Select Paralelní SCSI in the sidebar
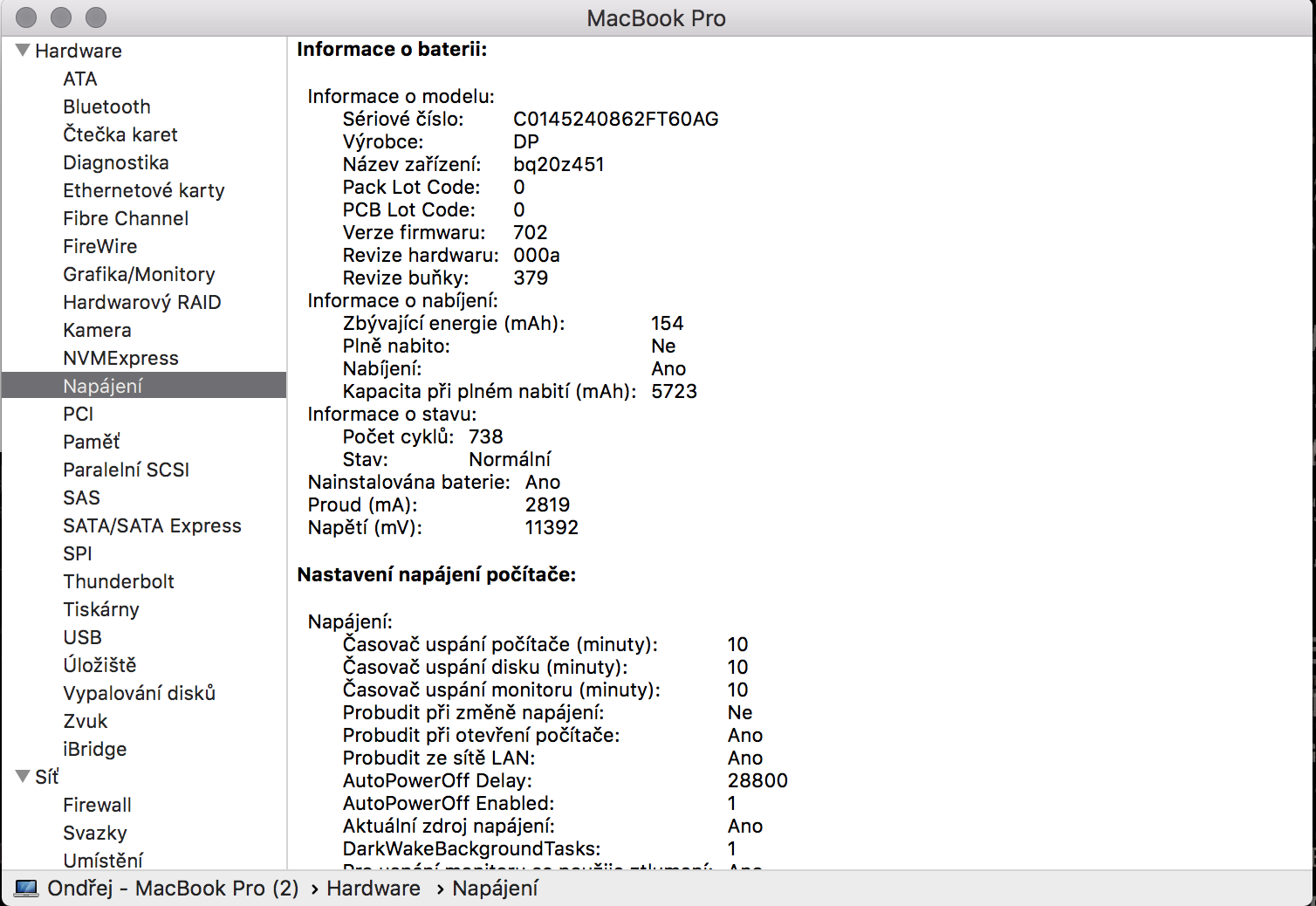Viewport: 1316px width, 906px height. click(127, 470)
